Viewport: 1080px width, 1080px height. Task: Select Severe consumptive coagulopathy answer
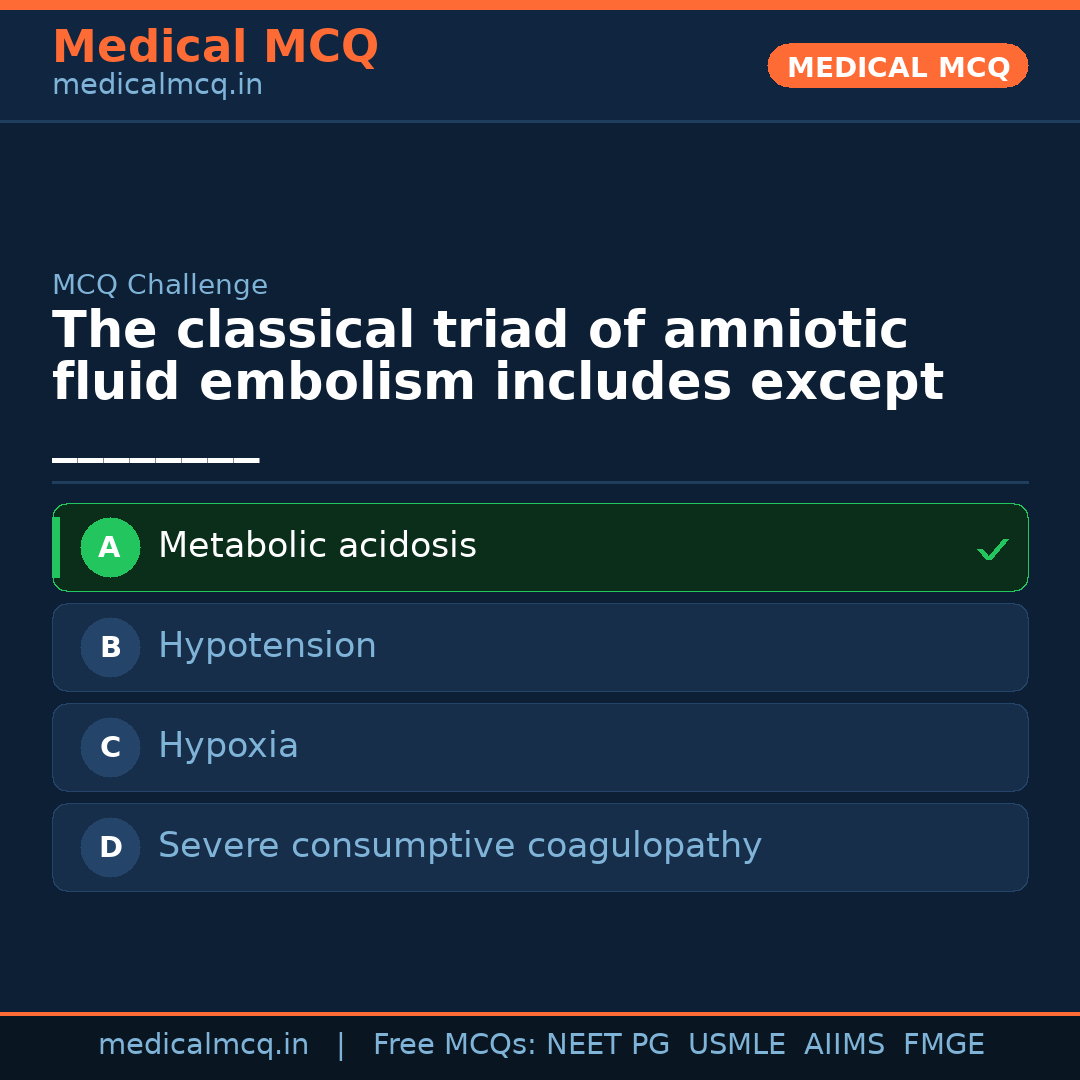(x=459, y=846)
